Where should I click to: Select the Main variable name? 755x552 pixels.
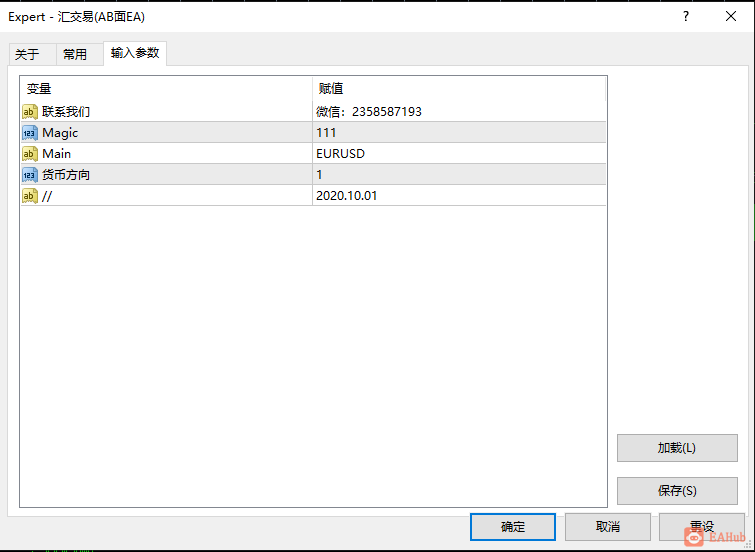point(56,154)
